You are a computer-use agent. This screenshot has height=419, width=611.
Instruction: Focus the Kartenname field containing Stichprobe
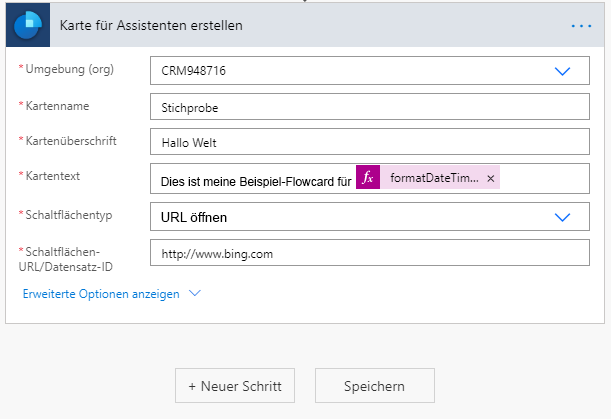tap(370, 107)
